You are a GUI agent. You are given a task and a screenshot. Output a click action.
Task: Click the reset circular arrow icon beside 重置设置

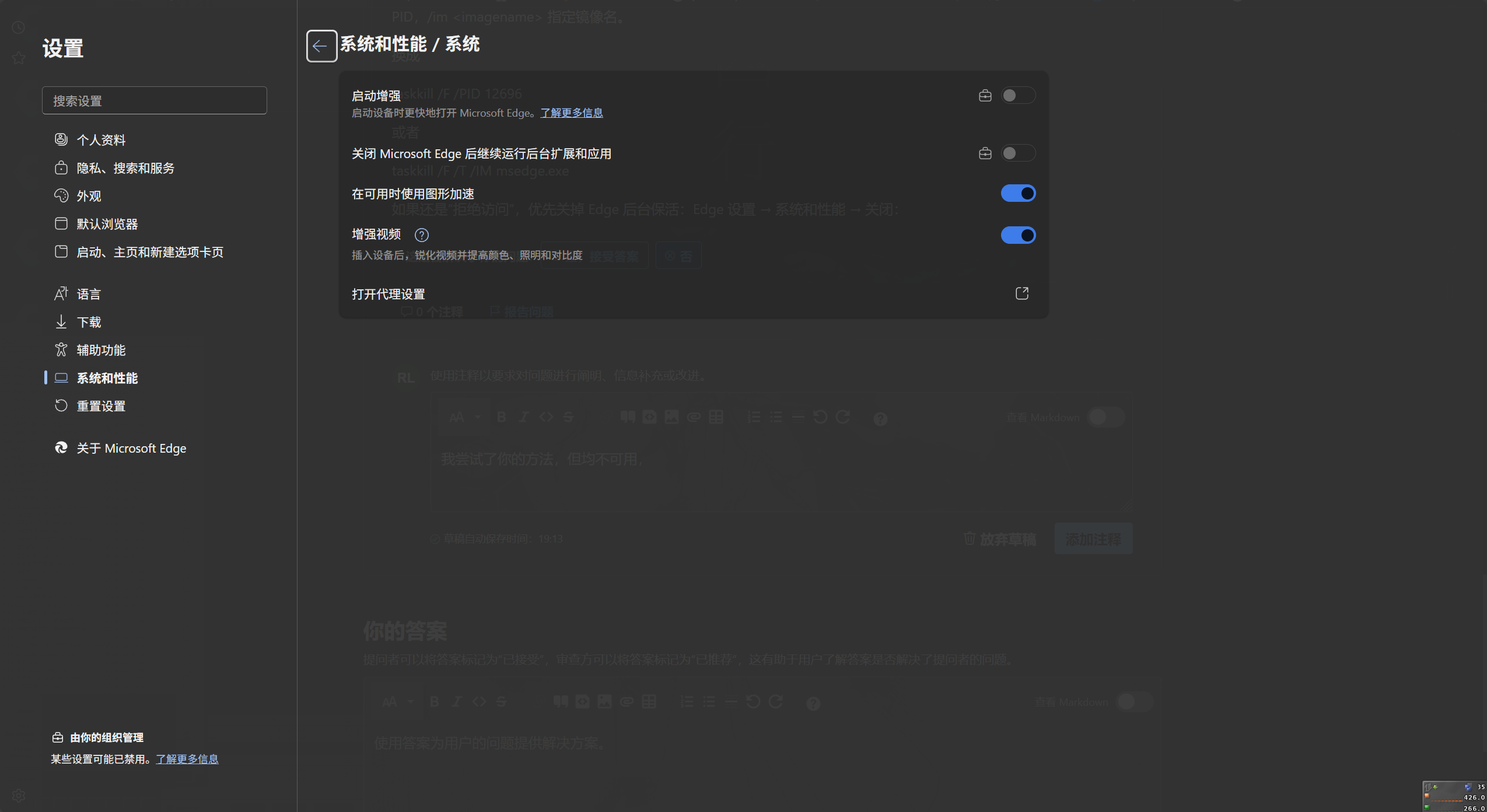pyautogui.click(x=61, y=405)
